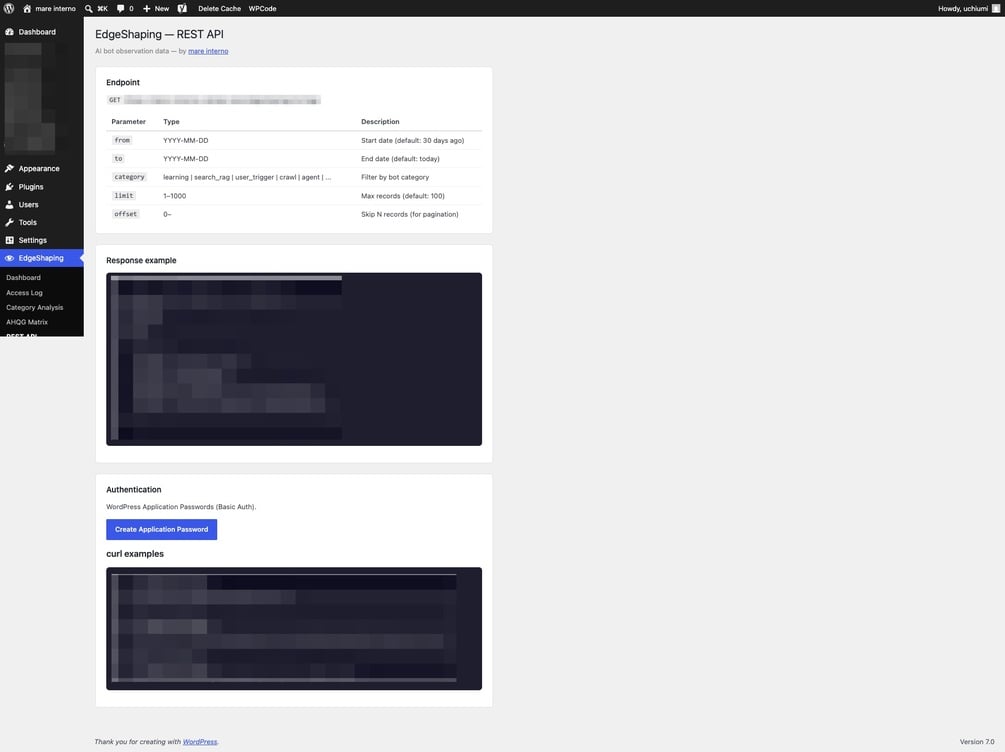Image resolution: width=1005 pixels, height=752 pixels.
Task: Click the '1–1000' type value
Action: (x=174, y=196)
